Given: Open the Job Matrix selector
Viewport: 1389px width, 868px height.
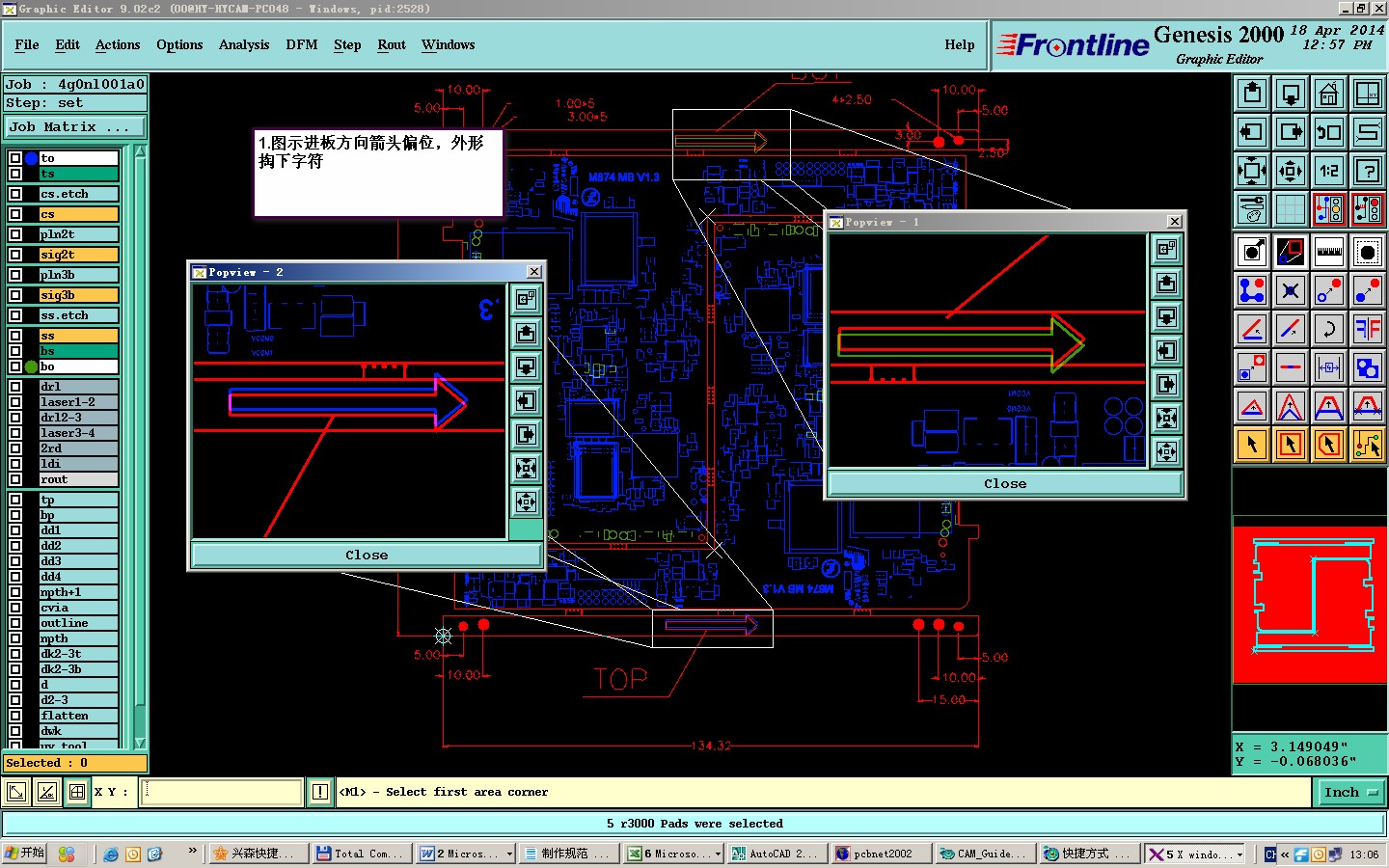Looking at the screenshot, I should coord(75,126).
